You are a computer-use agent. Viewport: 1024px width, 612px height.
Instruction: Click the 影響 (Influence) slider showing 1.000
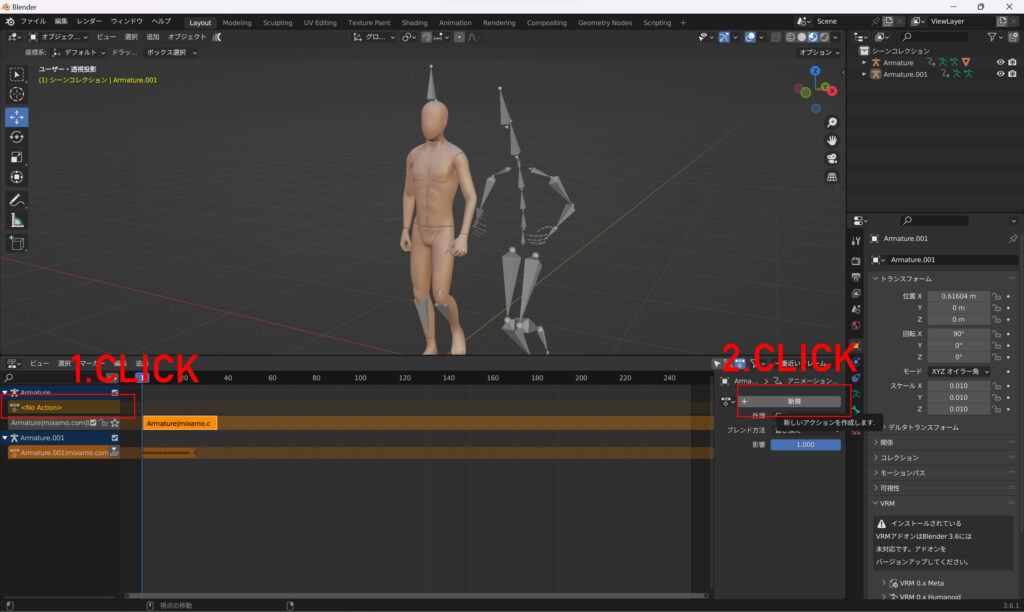click(805, 444)
